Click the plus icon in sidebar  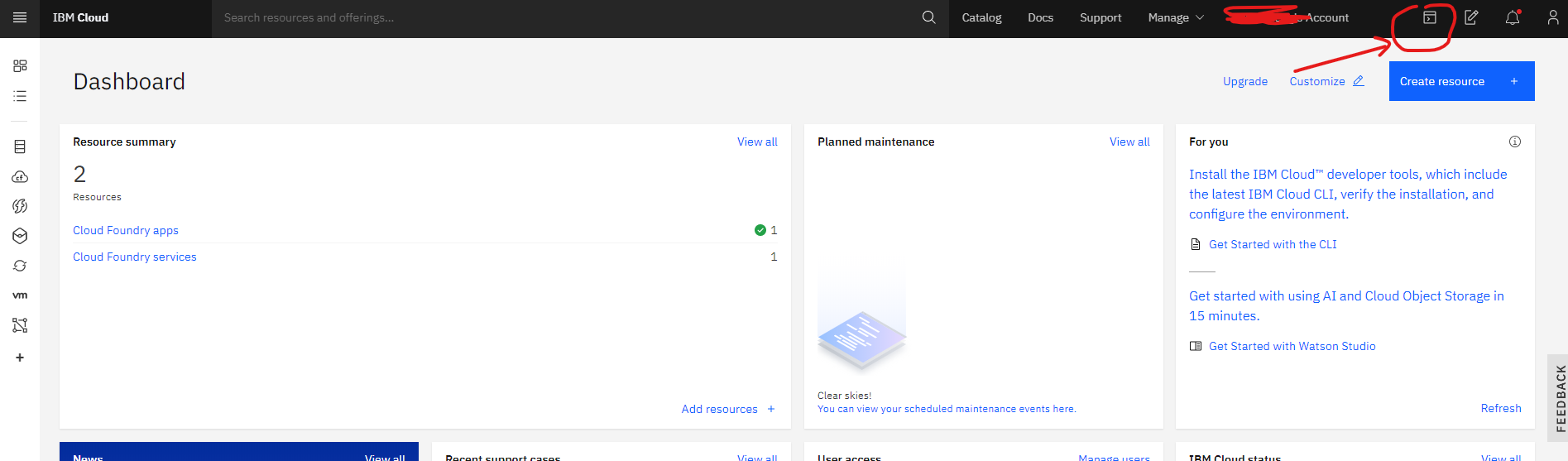(20, 358)
